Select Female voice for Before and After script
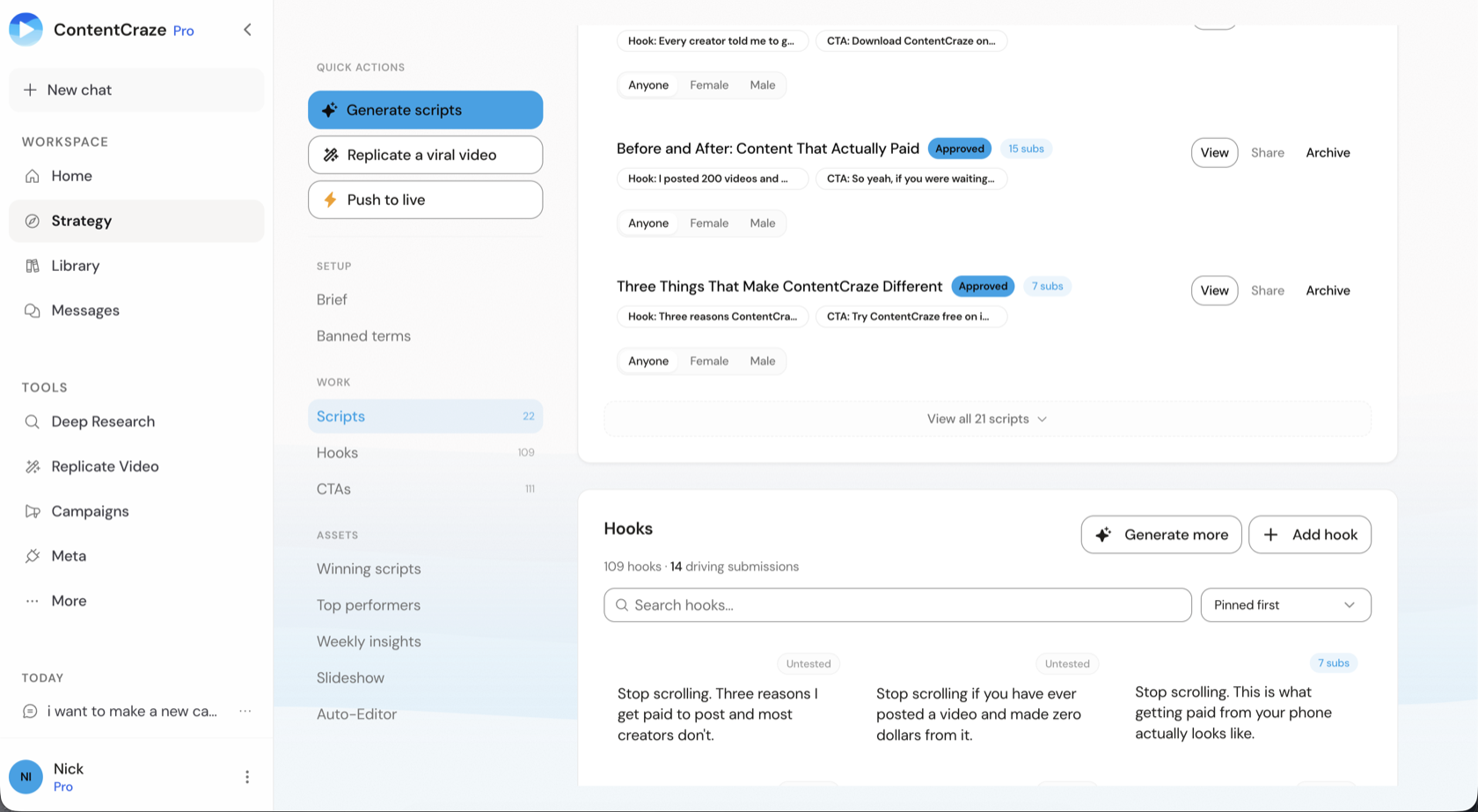Viewport: 1478px width, 812px height. (x=709, y=223)
